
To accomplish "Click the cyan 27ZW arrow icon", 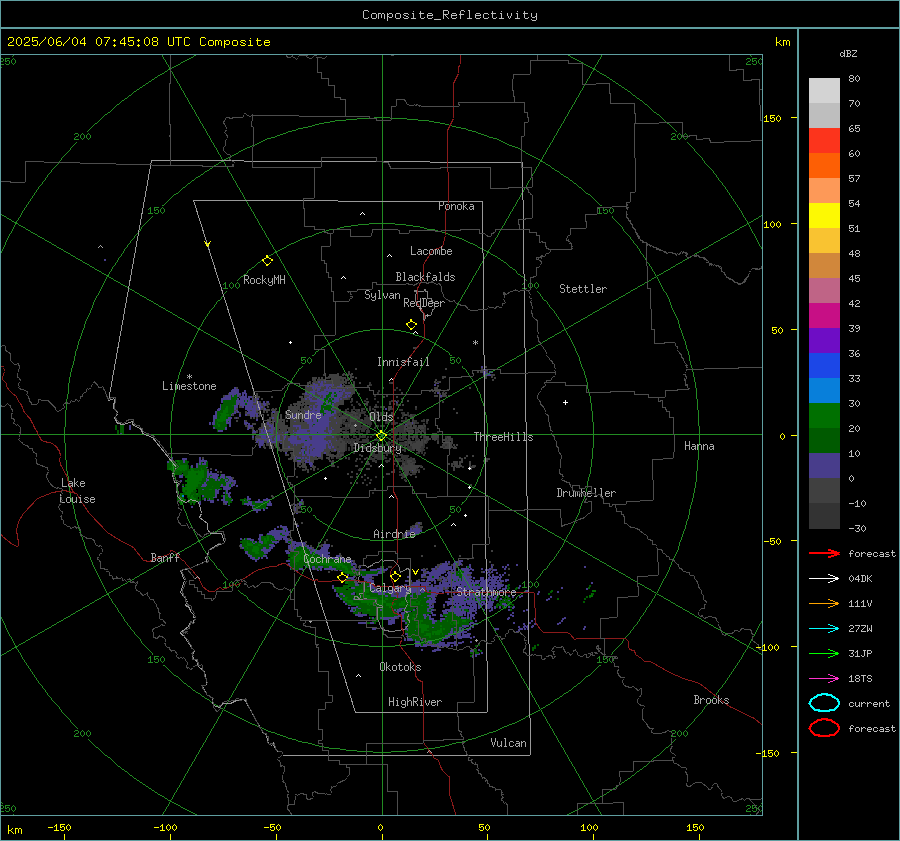I will (824, 629).
